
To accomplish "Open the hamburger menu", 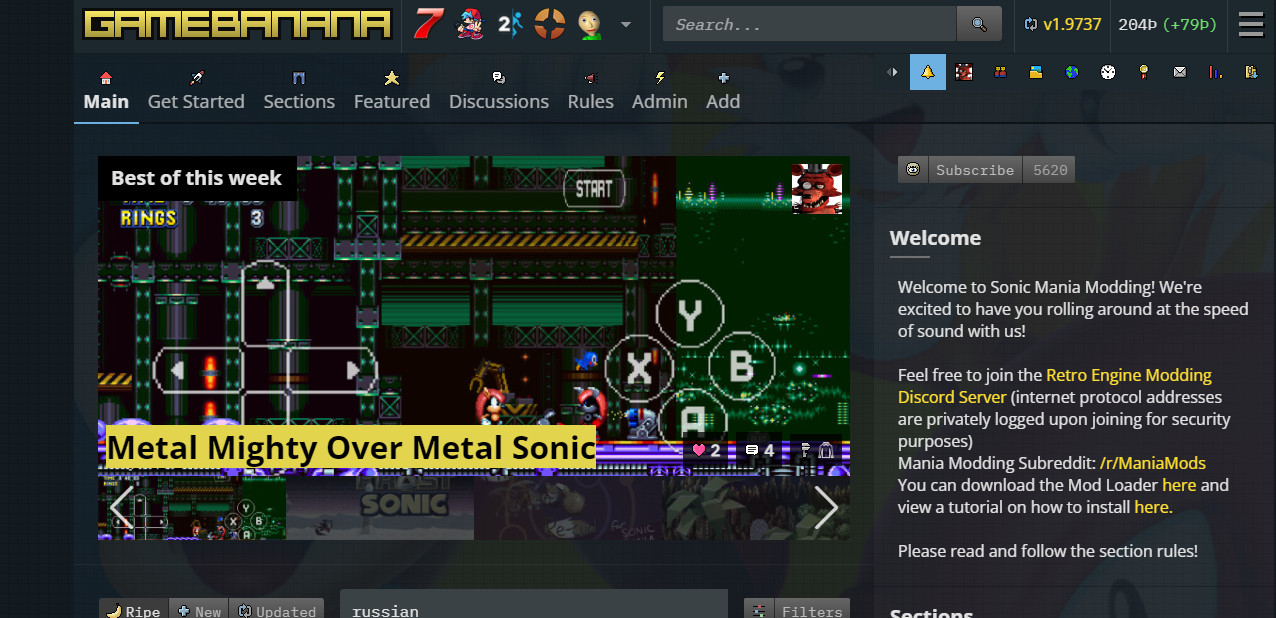I will tap(1250, 24).
